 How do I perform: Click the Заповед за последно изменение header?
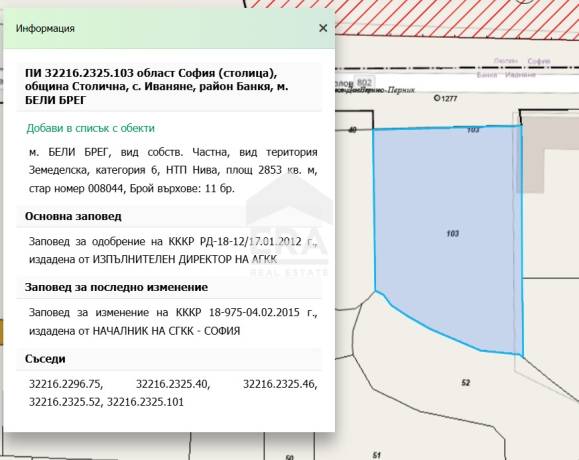coord(116,287)
